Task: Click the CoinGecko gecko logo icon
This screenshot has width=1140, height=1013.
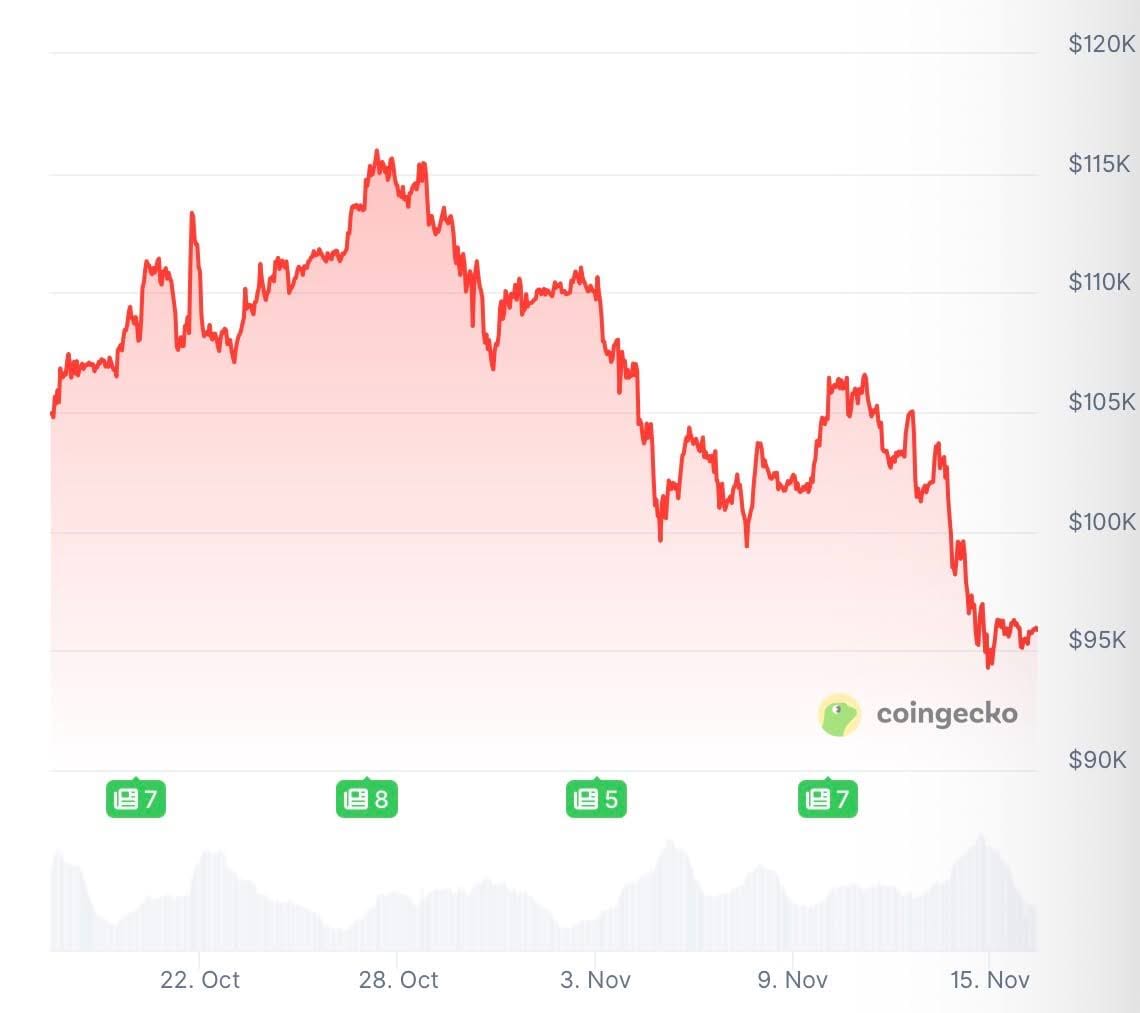Action: (839, 714)
